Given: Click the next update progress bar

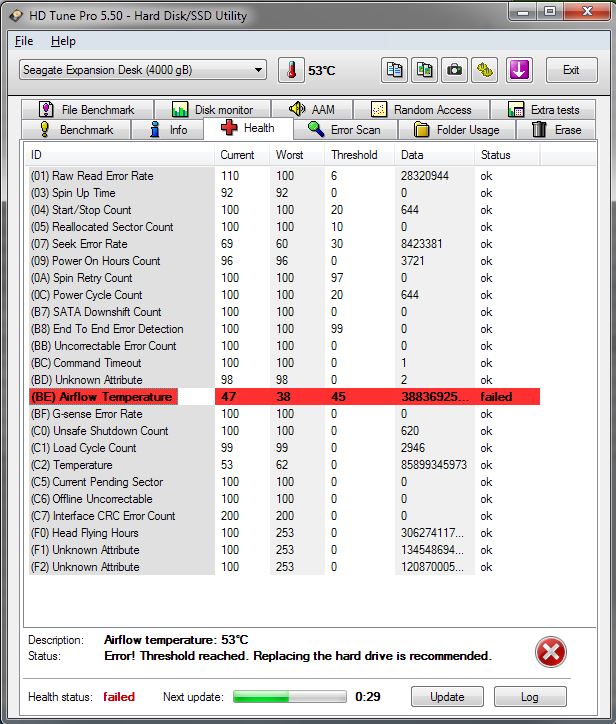Looking at the screenshot, I should pos(290,696).
